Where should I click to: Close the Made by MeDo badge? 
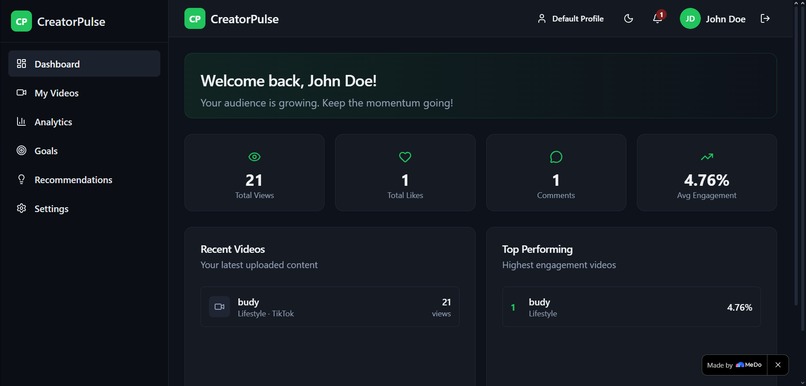coord(778,365)
